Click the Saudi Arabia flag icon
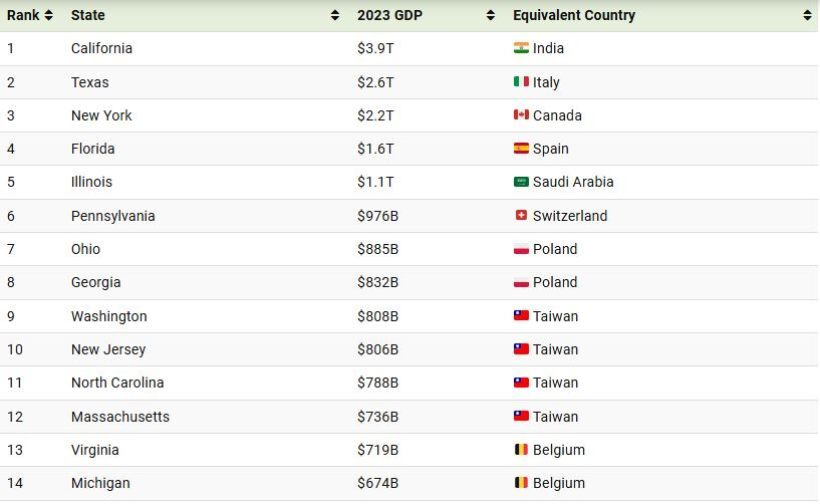Image resolution: width=820 pixels, height=504 pixels. coord(521,182)
